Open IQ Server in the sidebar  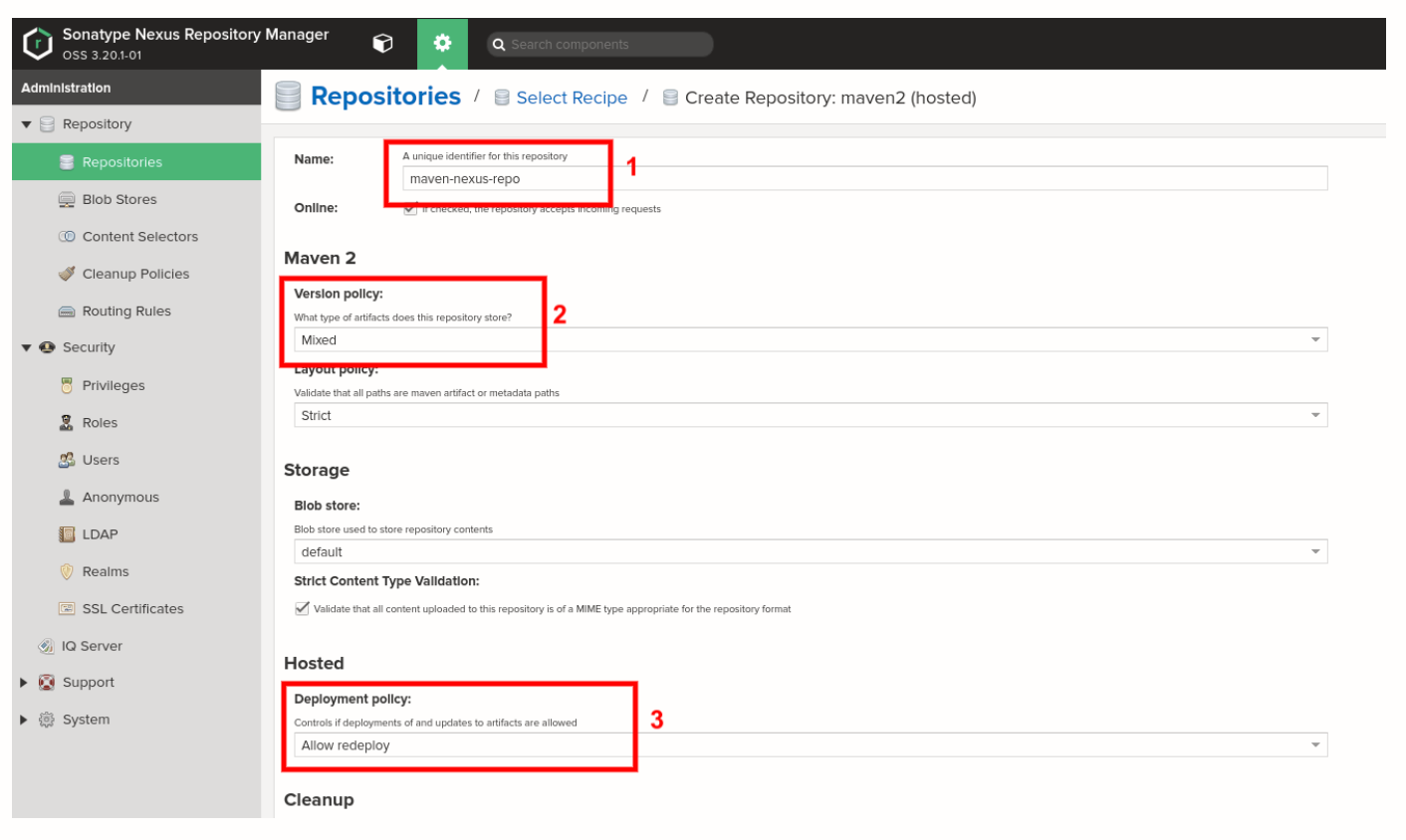tap(136, 646)
